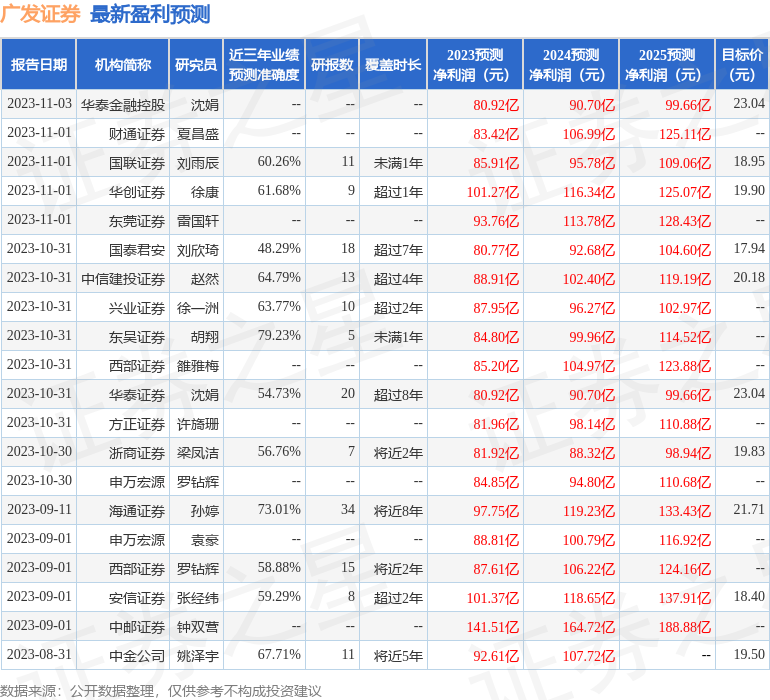Click the 最新盈利预测 heading

click(150, 14)
